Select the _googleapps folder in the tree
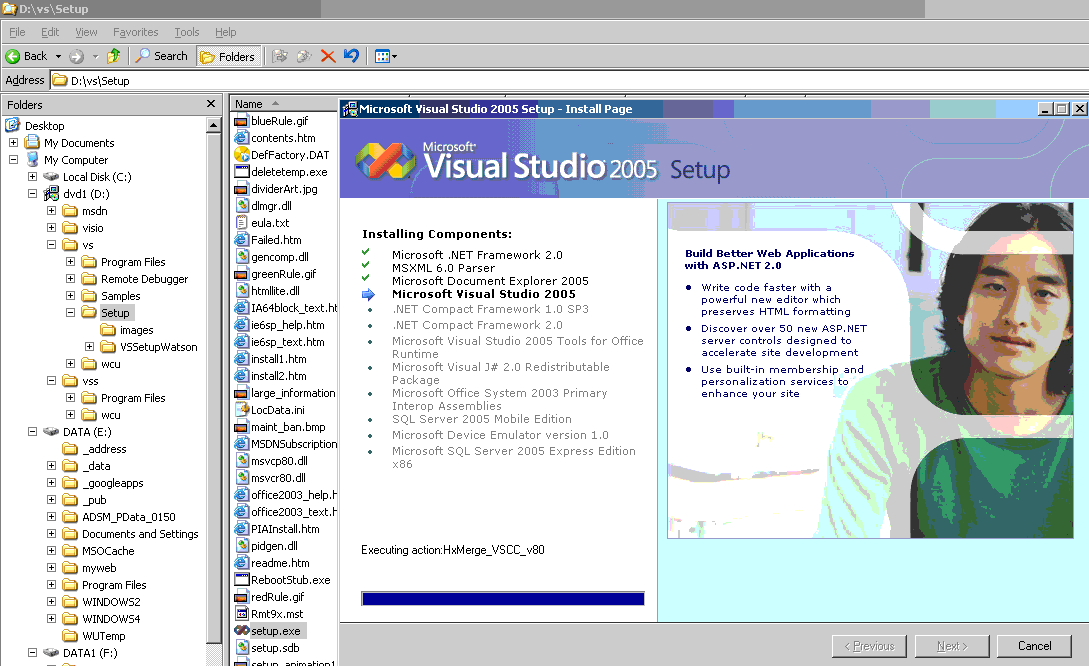 pyautogui.click(x=113, y=483)
